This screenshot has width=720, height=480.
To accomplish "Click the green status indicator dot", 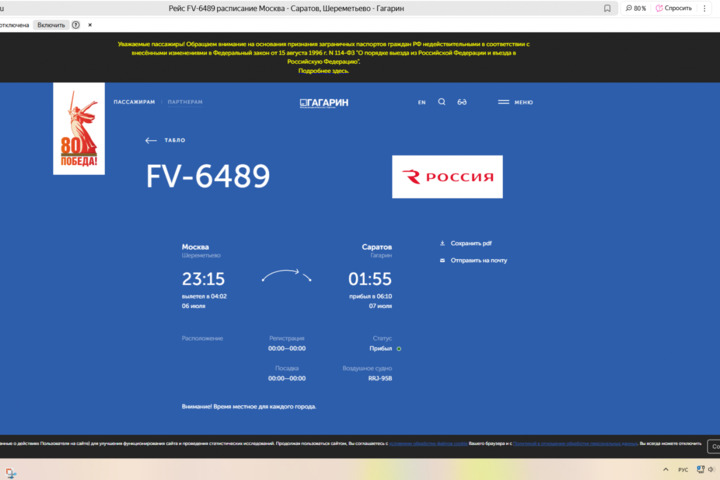I will 399,349.
